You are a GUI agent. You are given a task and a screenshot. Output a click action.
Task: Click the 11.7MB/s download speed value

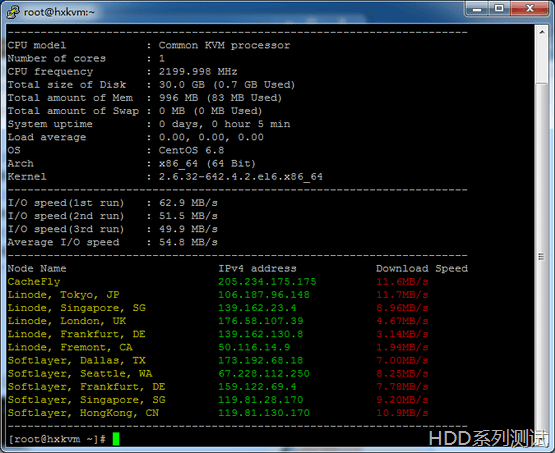[x=402, y=295]
